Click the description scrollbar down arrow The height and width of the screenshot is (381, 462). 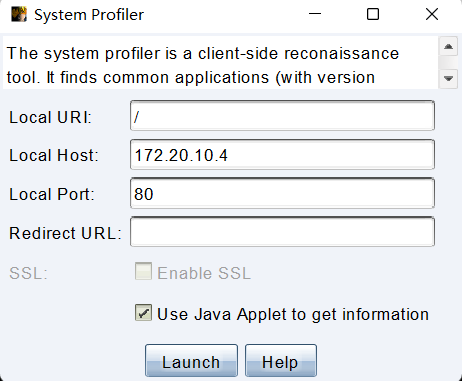[448, 79]
